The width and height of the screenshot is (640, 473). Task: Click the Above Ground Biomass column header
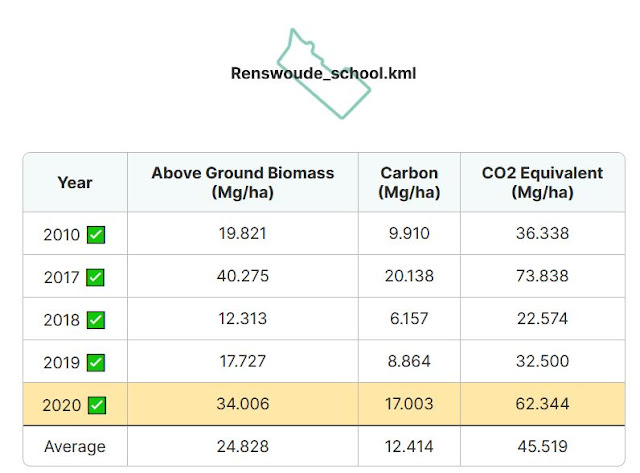pos(242,182)
